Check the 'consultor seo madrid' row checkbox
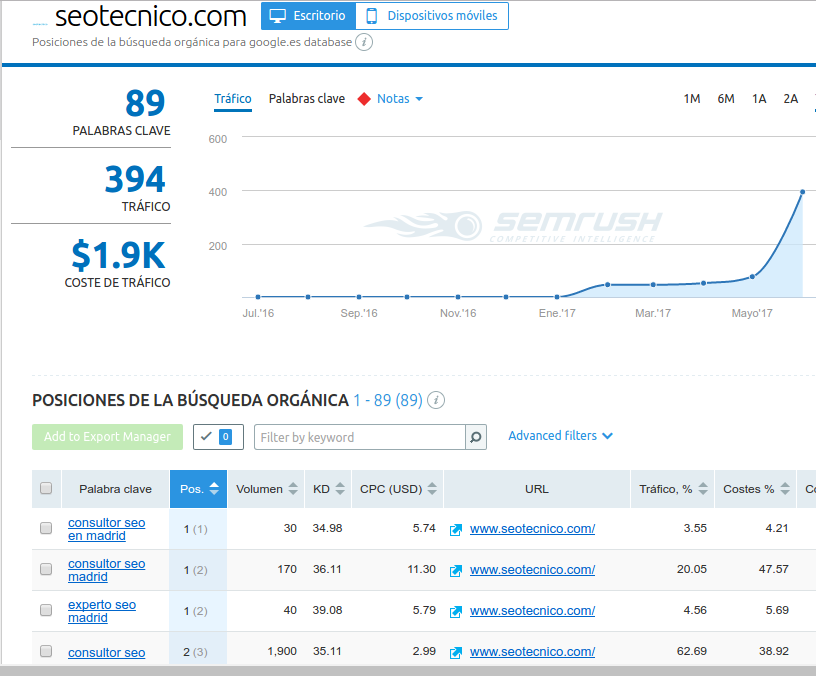The width and height of the screenshot is (816, 676). tap(46, 569)
